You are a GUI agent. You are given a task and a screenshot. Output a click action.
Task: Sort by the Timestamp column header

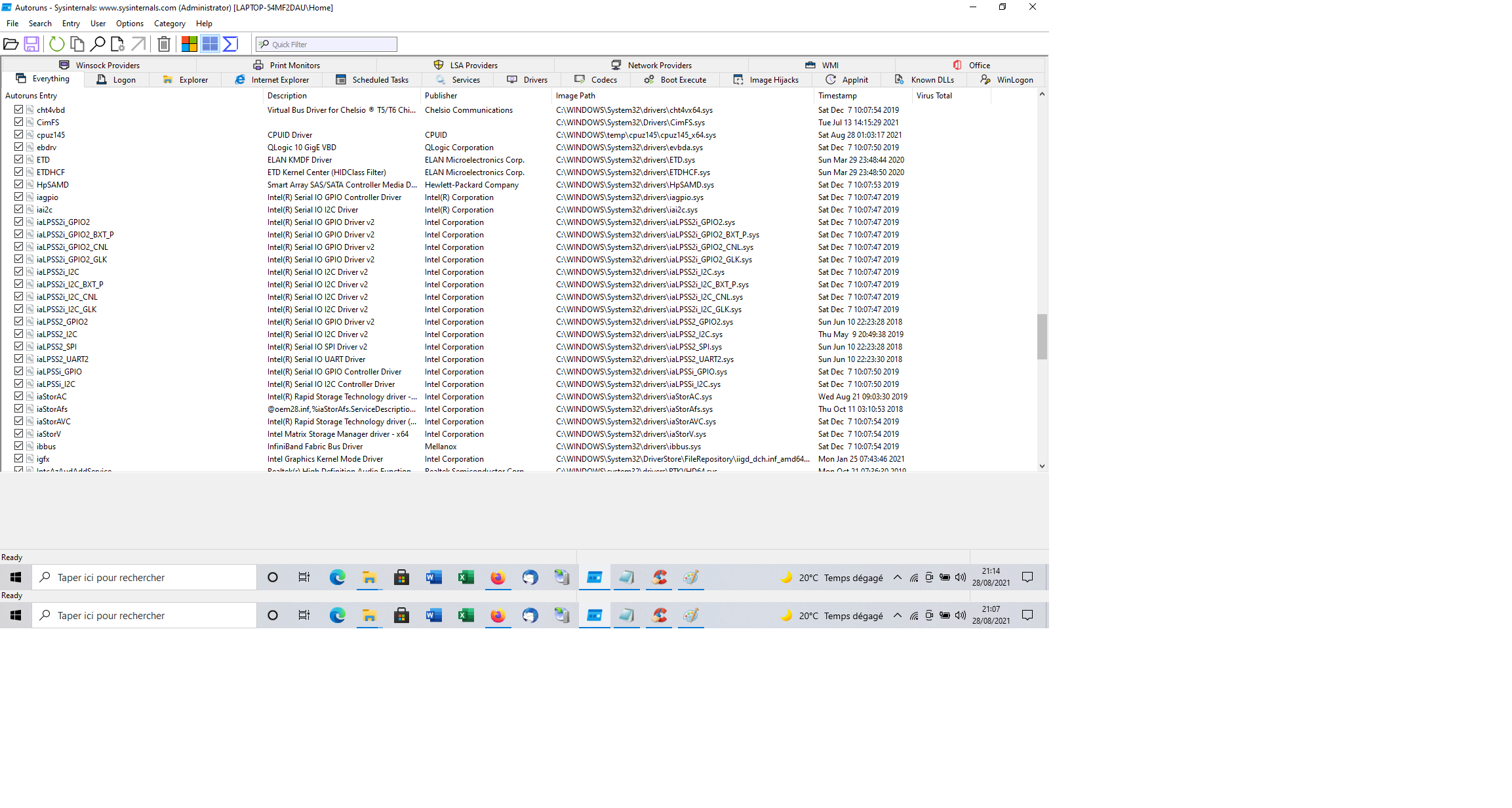862,96
